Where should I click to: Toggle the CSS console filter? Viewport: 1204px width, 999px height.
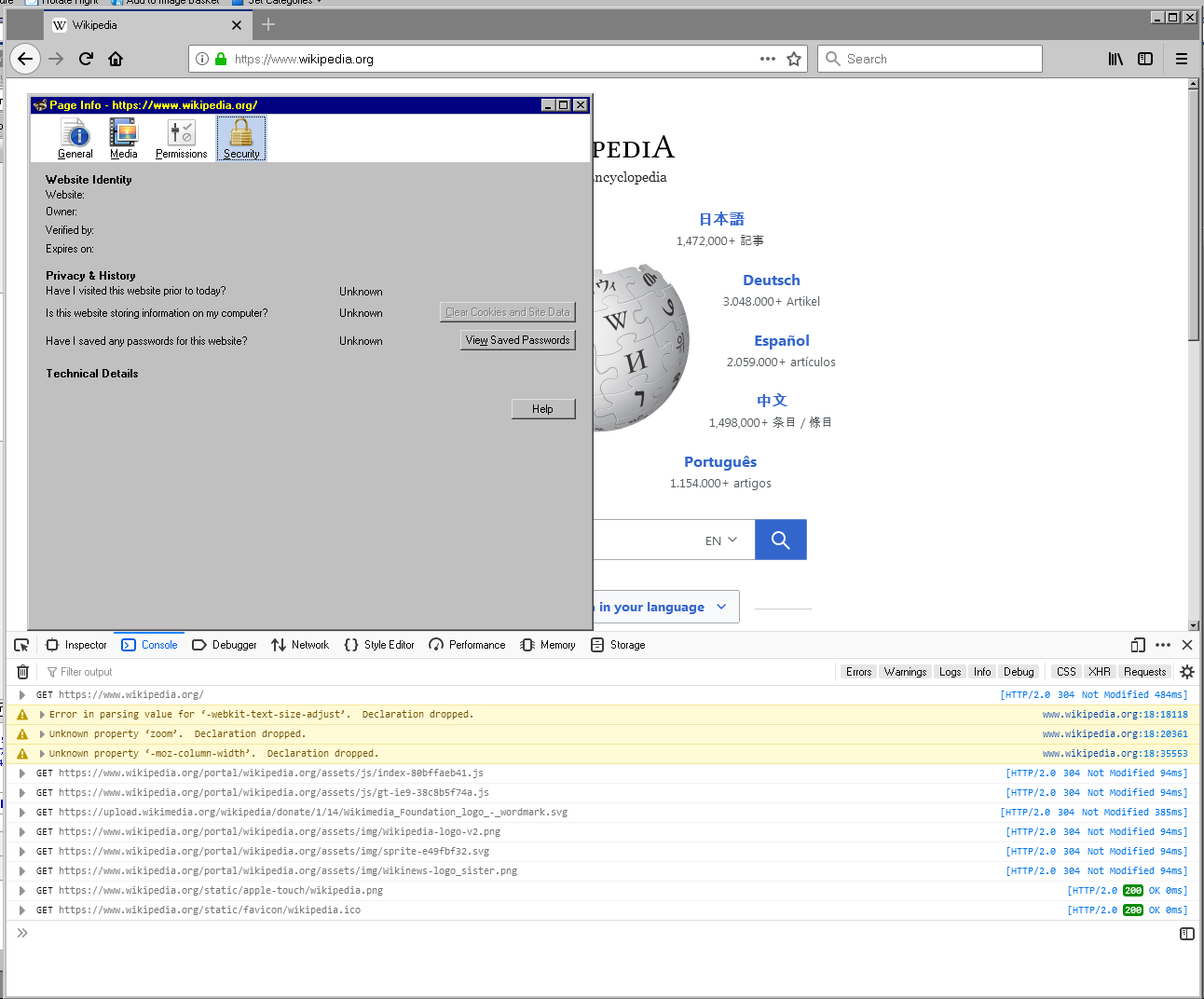pos(1066,672)
